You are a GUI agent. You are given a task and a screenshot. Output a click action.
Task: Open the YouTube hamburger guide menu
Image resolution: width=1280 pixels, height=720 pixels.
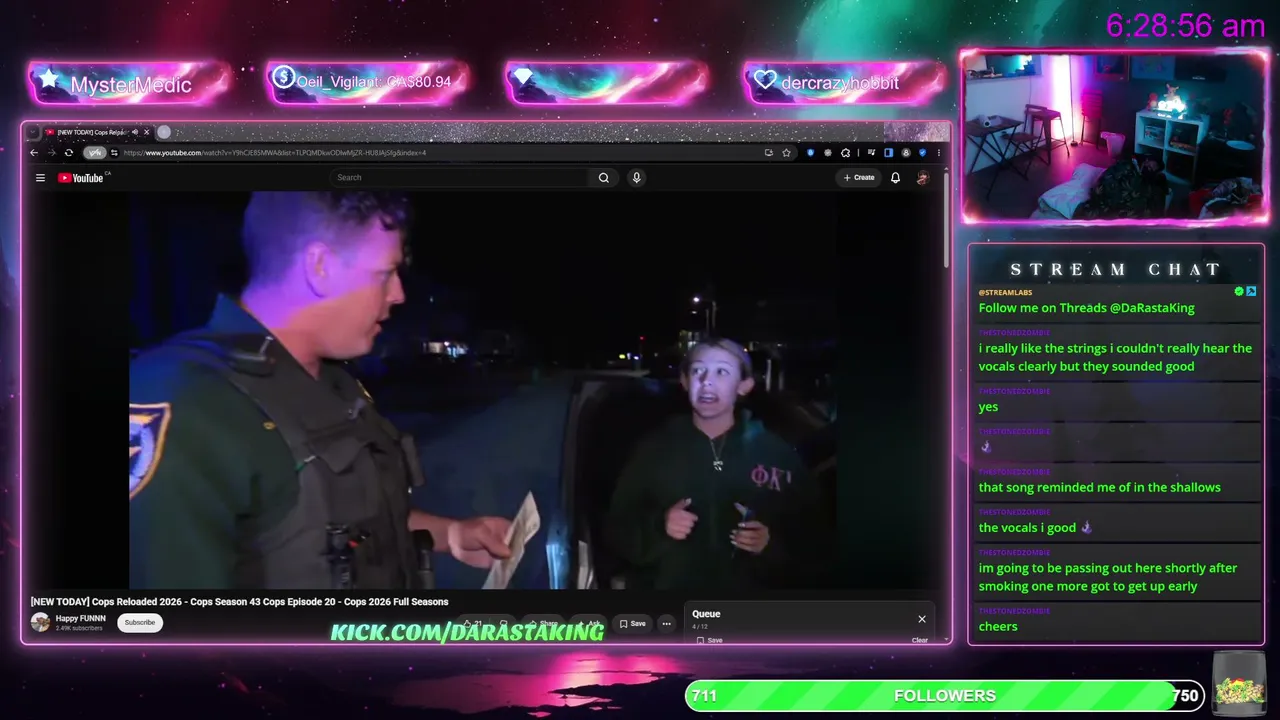click(x=40, y=178)
